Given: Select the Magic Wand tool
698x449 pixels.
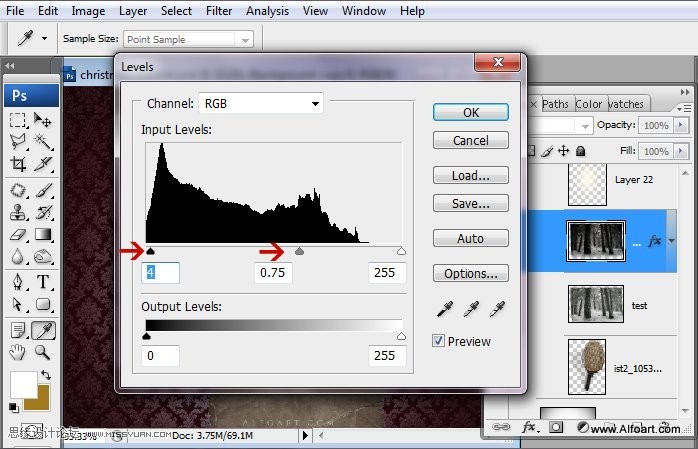Looking at the screenshot, I should pos(43,142).
